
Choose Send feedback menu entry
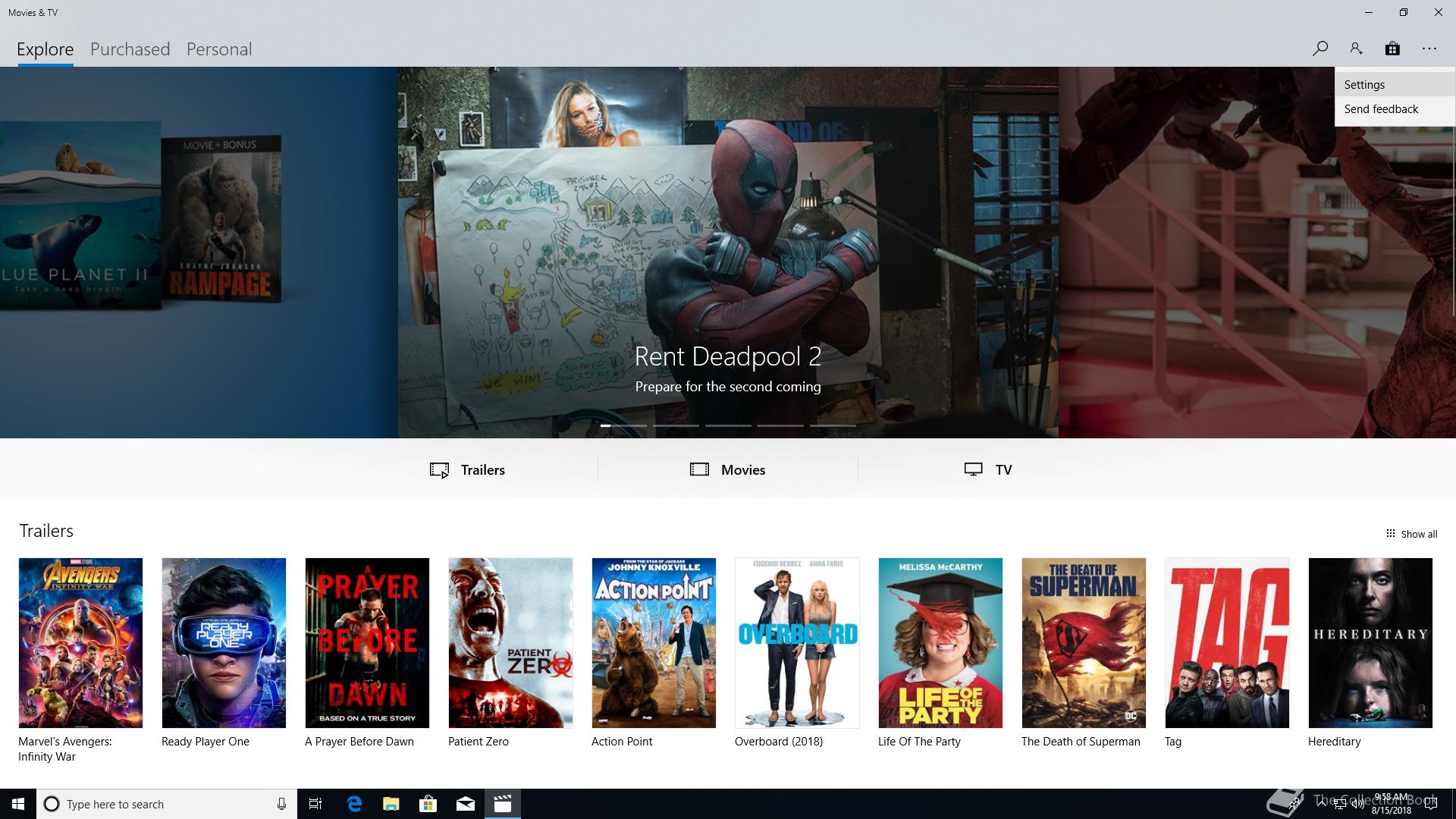1395,109
